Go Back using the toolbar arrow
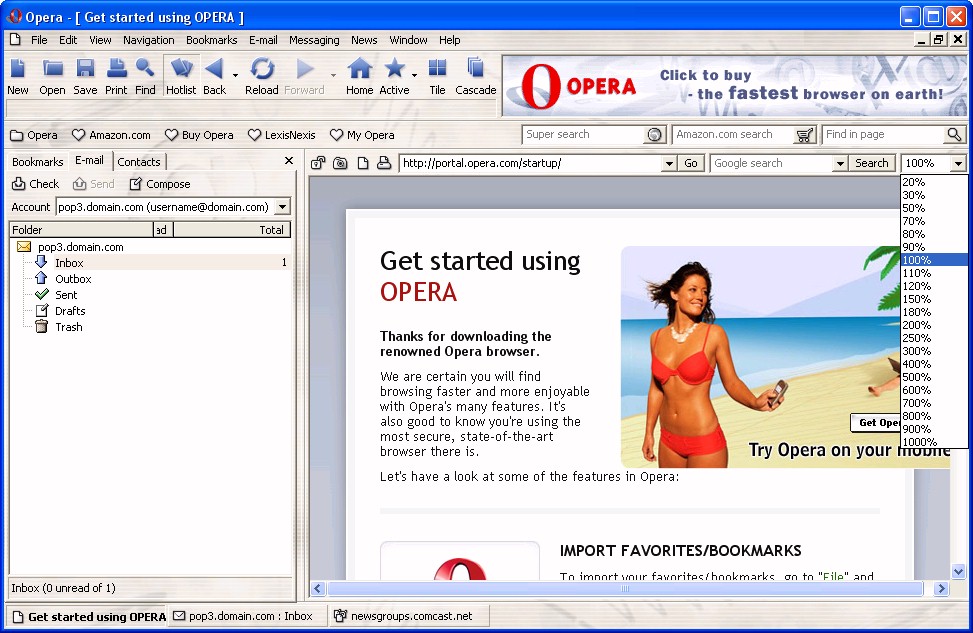Viewport: 973px width, 633px height. click(214, 76)
